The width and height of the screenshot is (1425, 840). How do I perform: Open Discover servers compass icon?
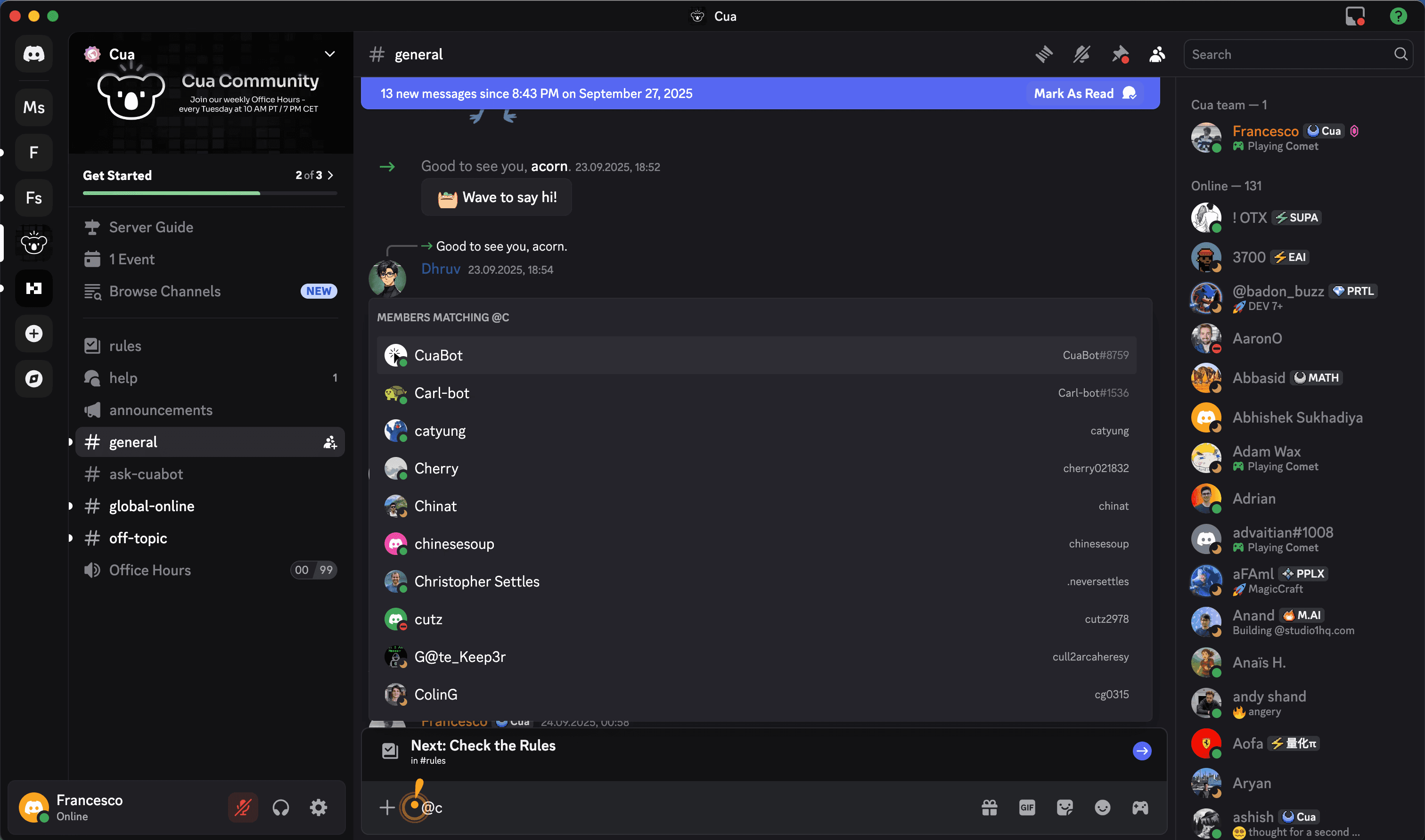click(34, 379)
